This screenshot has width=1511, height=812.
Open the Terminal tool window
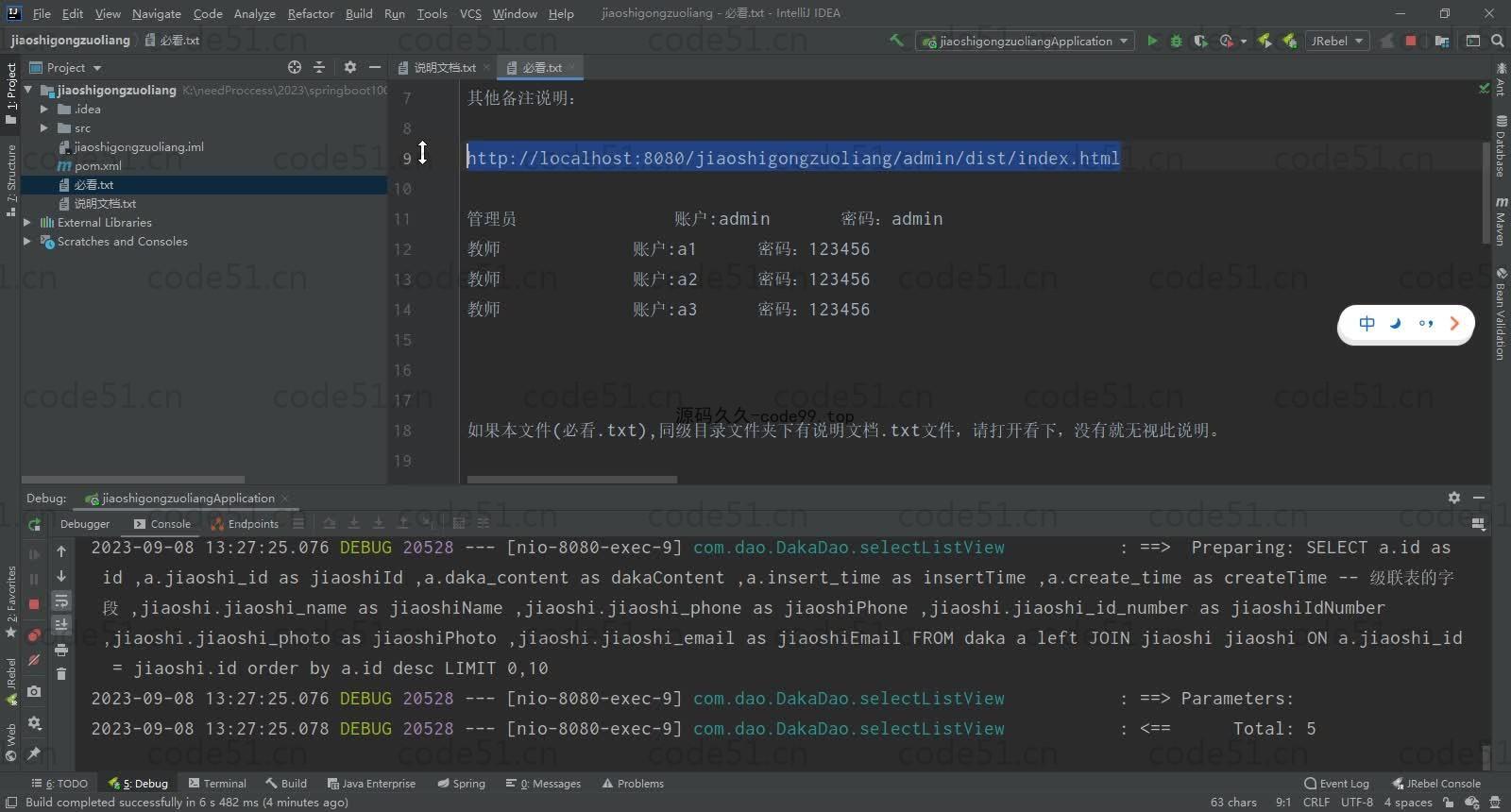pos(217,783)
